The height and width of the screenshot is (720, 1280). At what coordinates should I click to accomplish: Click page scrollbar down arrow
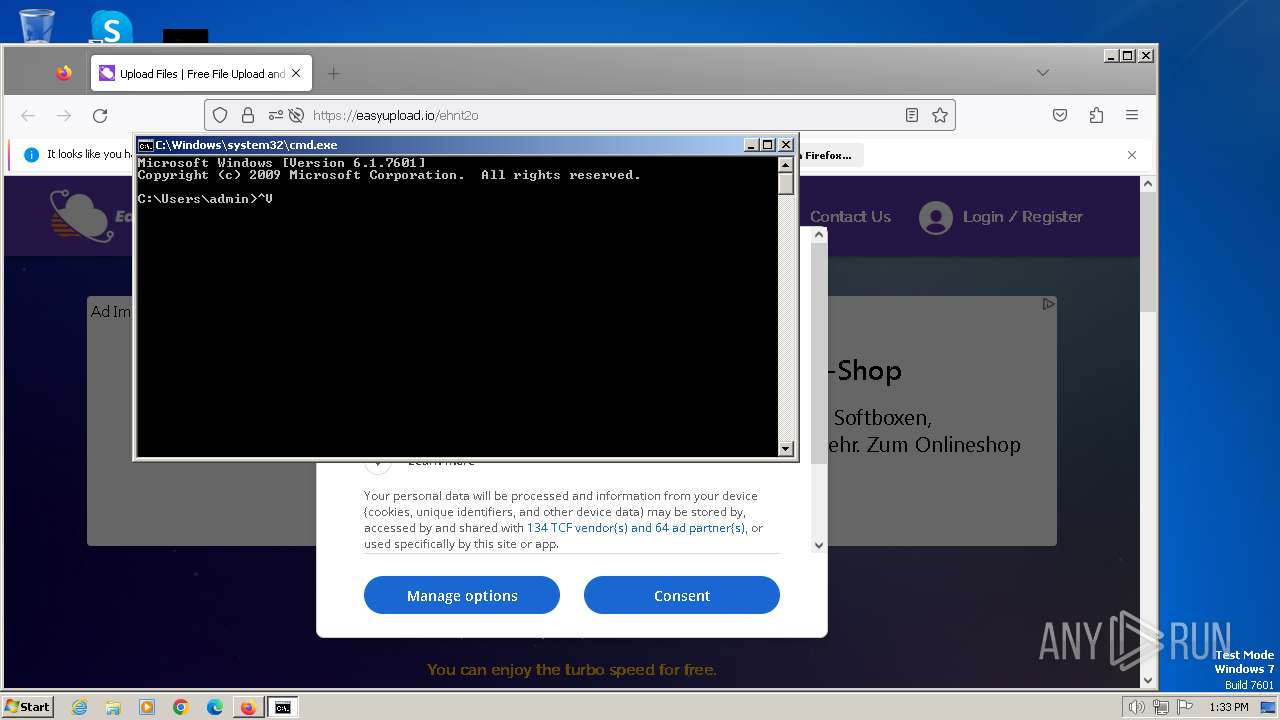[x=1148, y=680]
